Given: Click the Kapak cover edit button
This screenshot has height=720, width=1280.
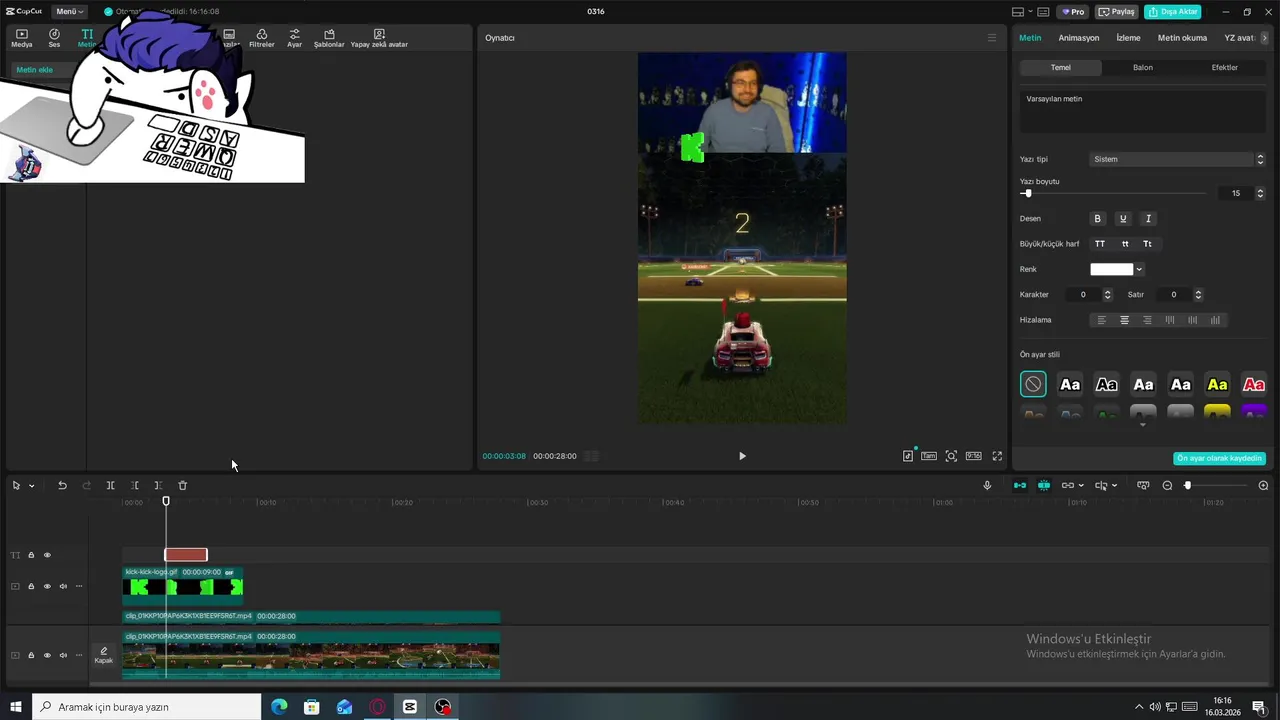Looking at the screenshot, I should tap(104, 655).
